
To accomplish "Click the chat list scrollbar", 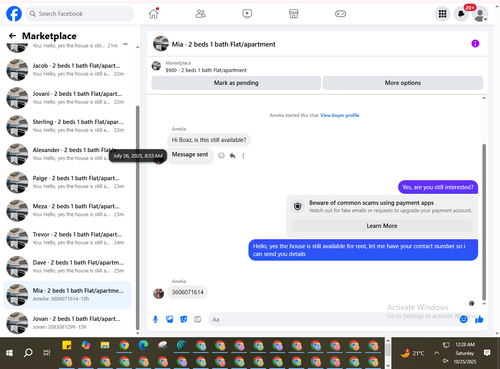I will coord(137,217).
